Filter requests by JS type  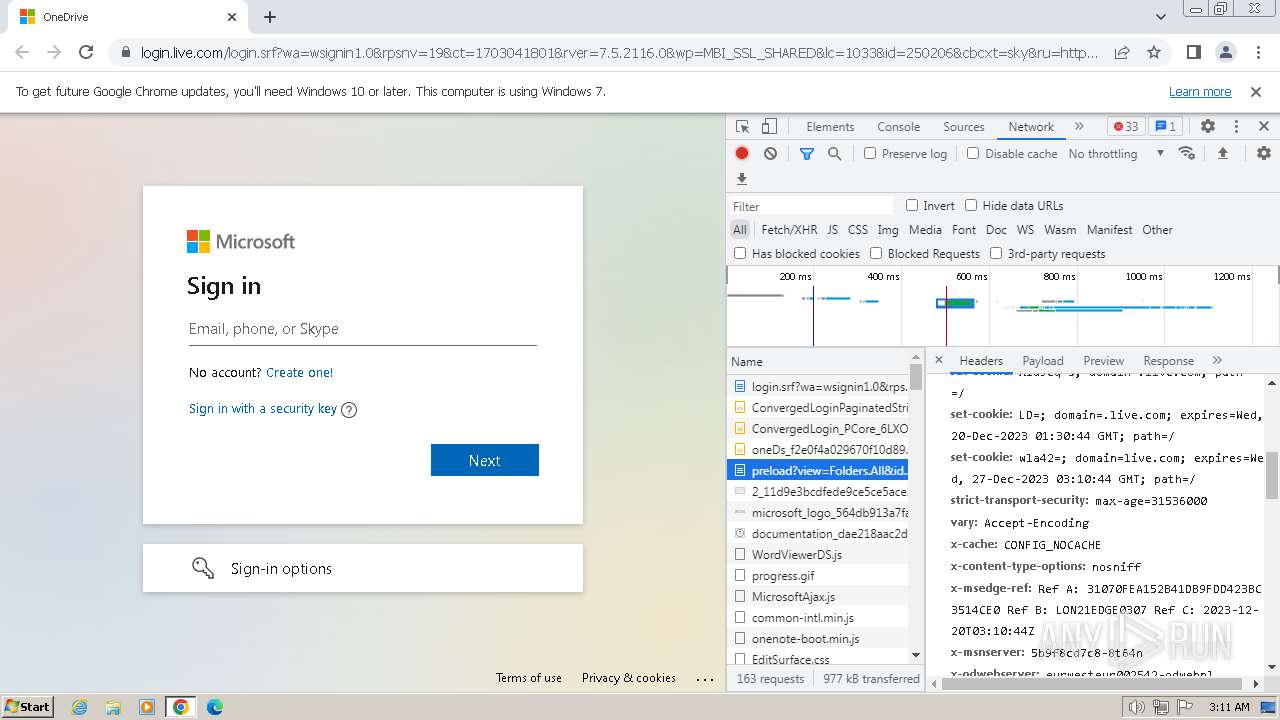832,229
